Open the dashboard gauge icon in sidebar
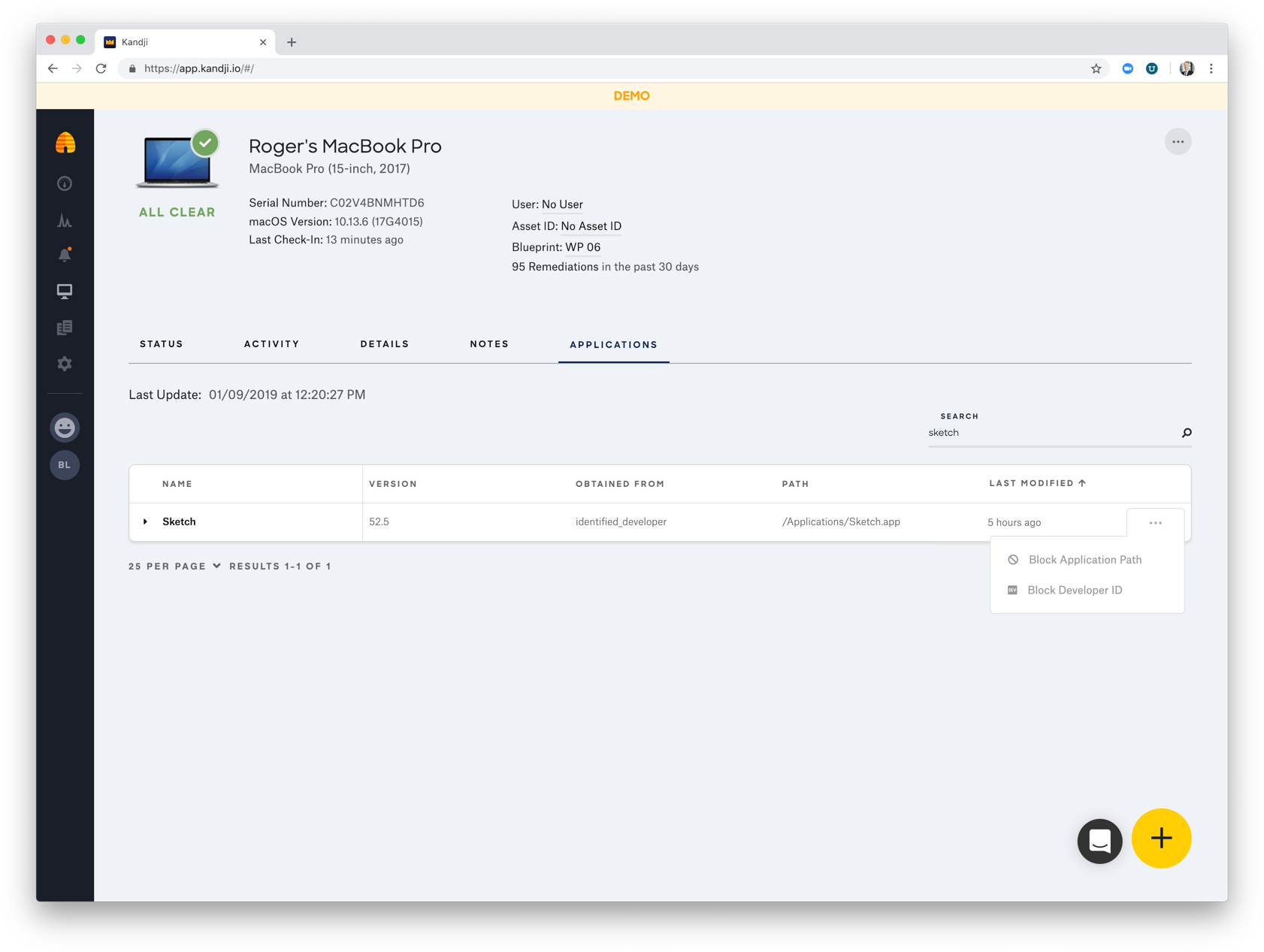 [x=65, y=183]
